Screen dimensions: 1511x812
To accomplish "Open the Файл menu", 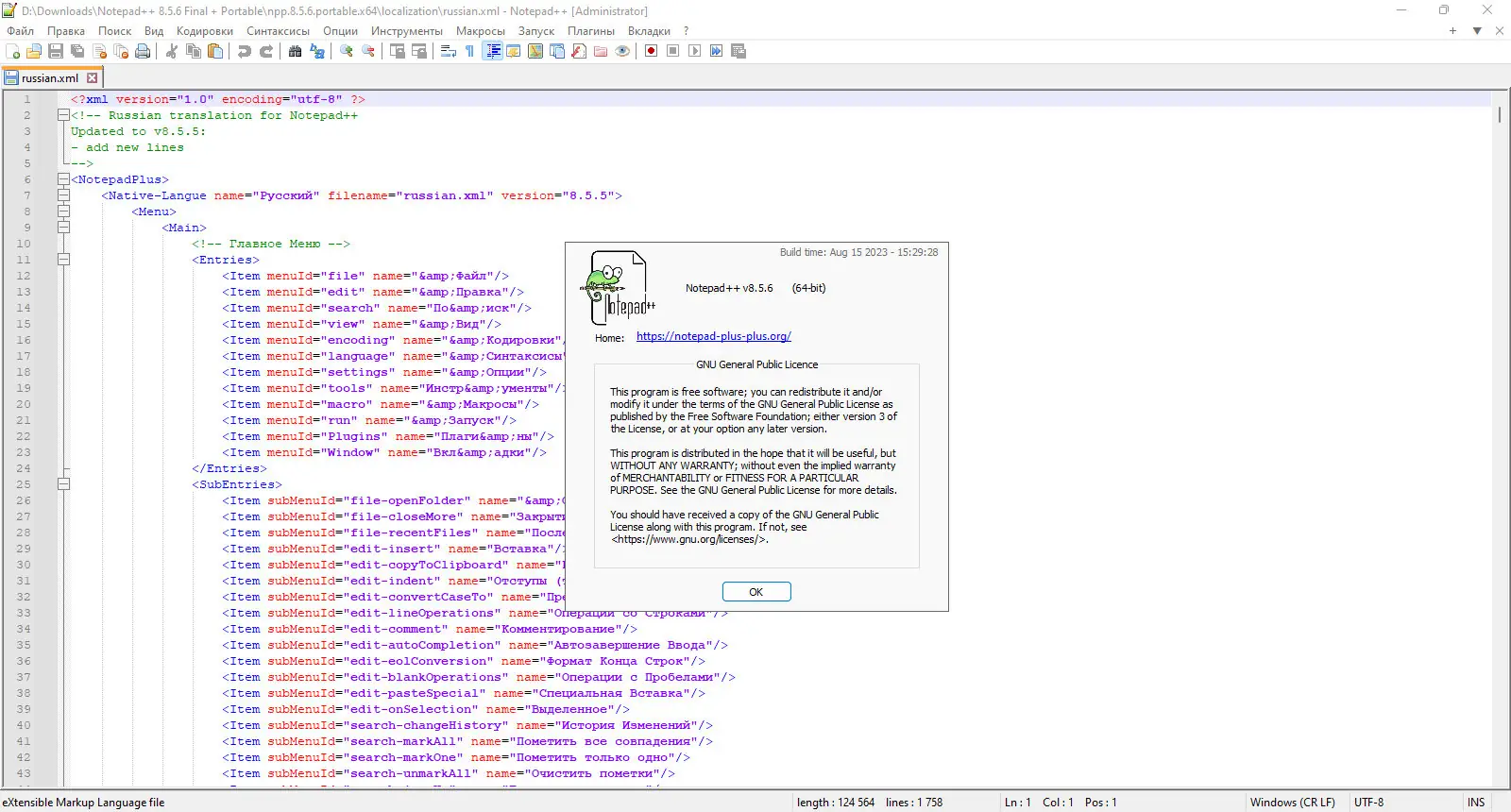I will (21, 31).
